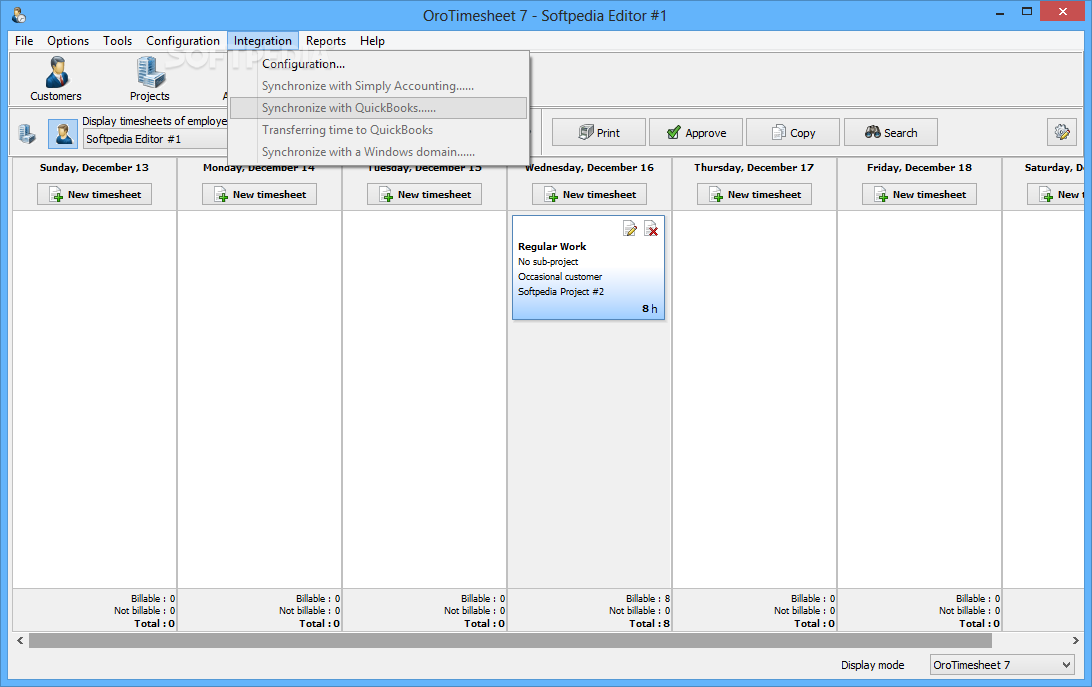
Task: Click the settings gear icon at toolbar right
Action: (x=1061, y=132)
